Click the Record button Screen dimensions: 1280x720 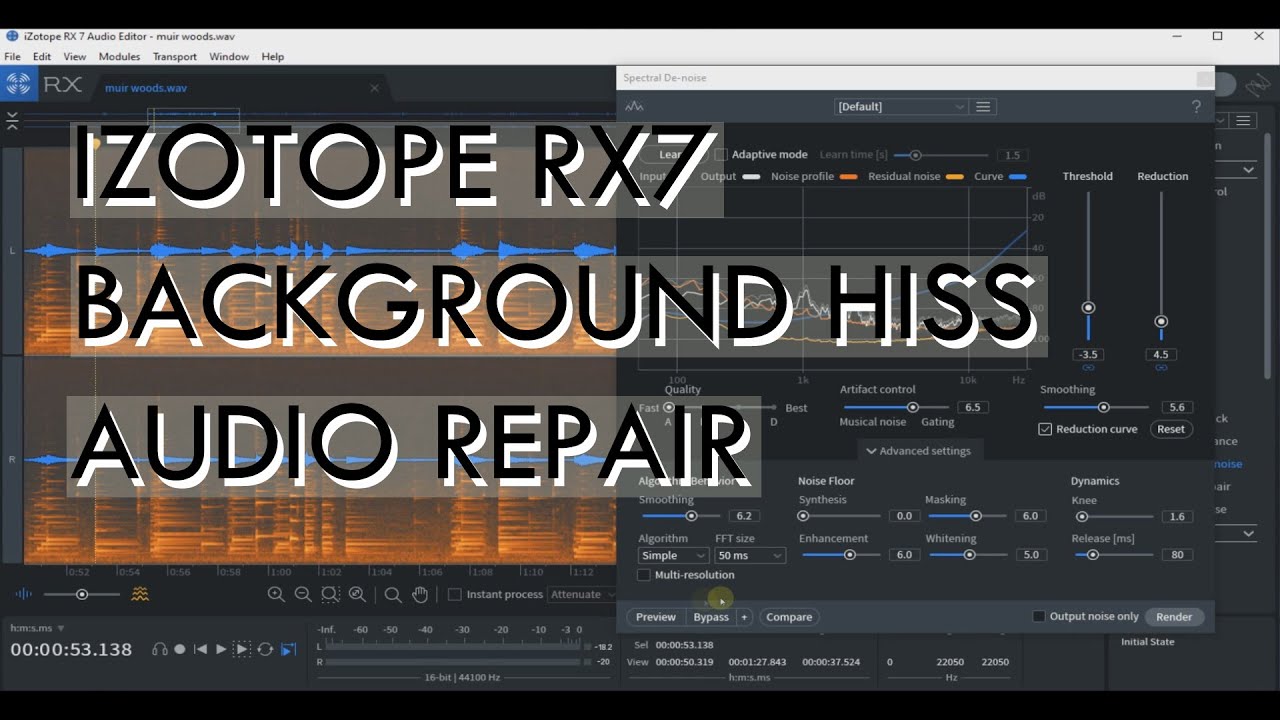(x=180, y=649)
